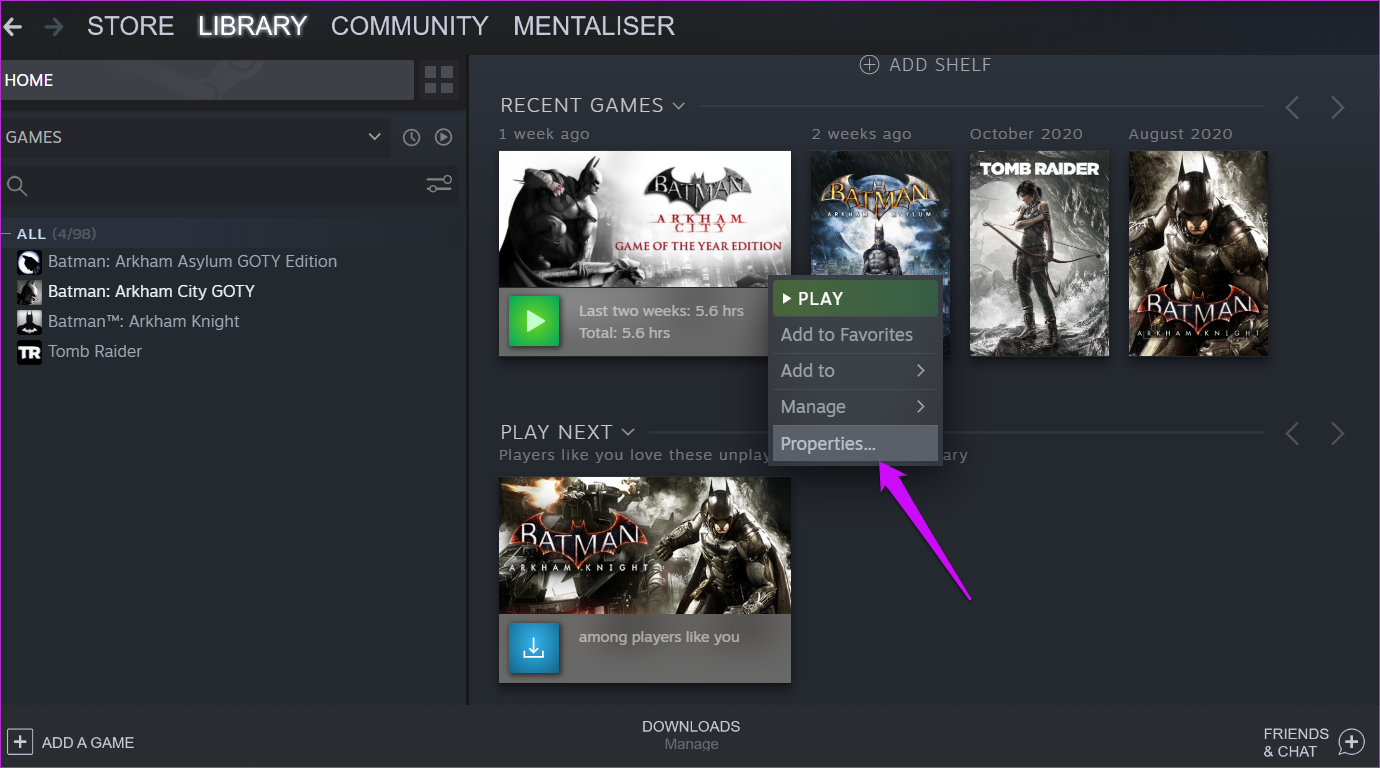
Task: Open the Batman Arkham City banner
Action: (645, 219)
